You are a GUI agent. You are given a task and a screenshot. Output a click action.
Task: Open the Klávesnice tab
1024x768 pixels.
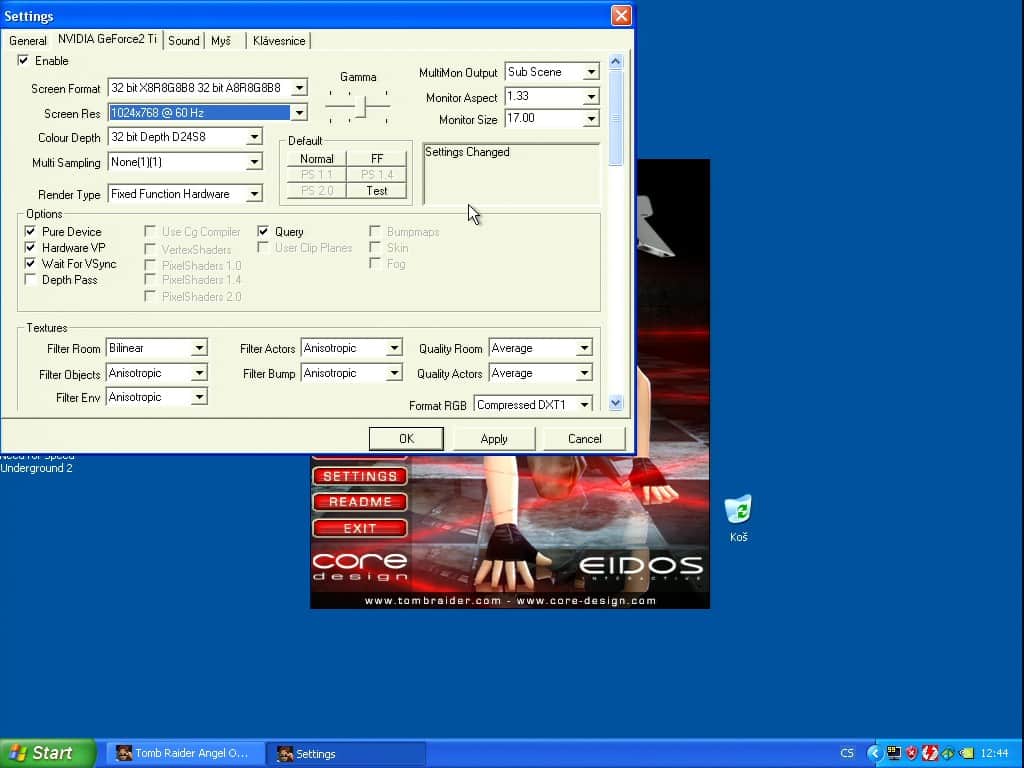(279, 40)
